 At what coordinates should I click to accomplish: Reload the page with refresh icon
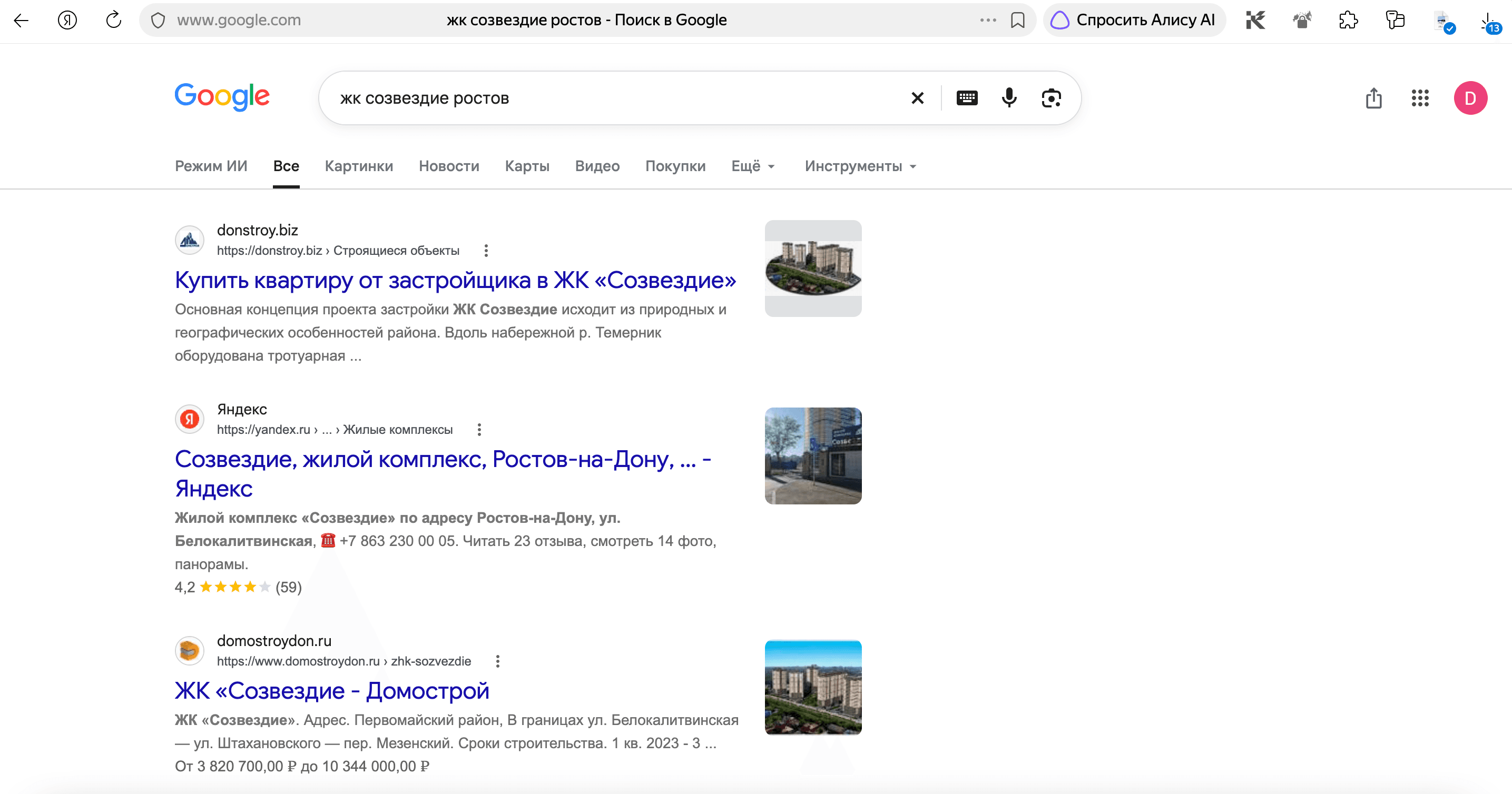point(113,21)
